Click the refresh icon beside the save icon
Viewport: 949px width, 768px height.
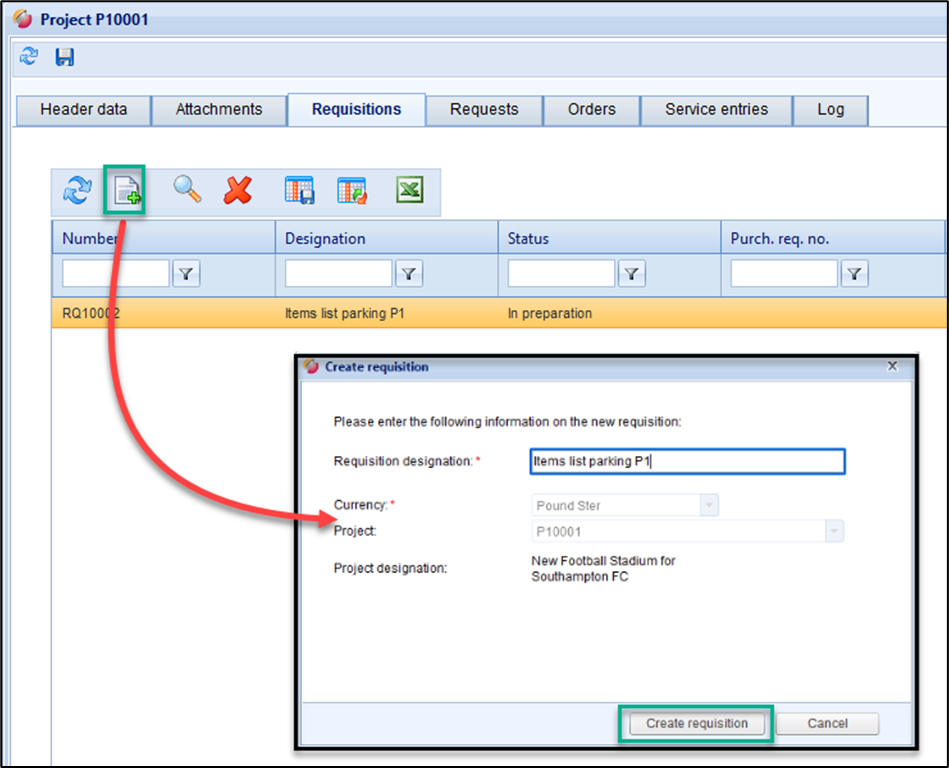[29, 57]
